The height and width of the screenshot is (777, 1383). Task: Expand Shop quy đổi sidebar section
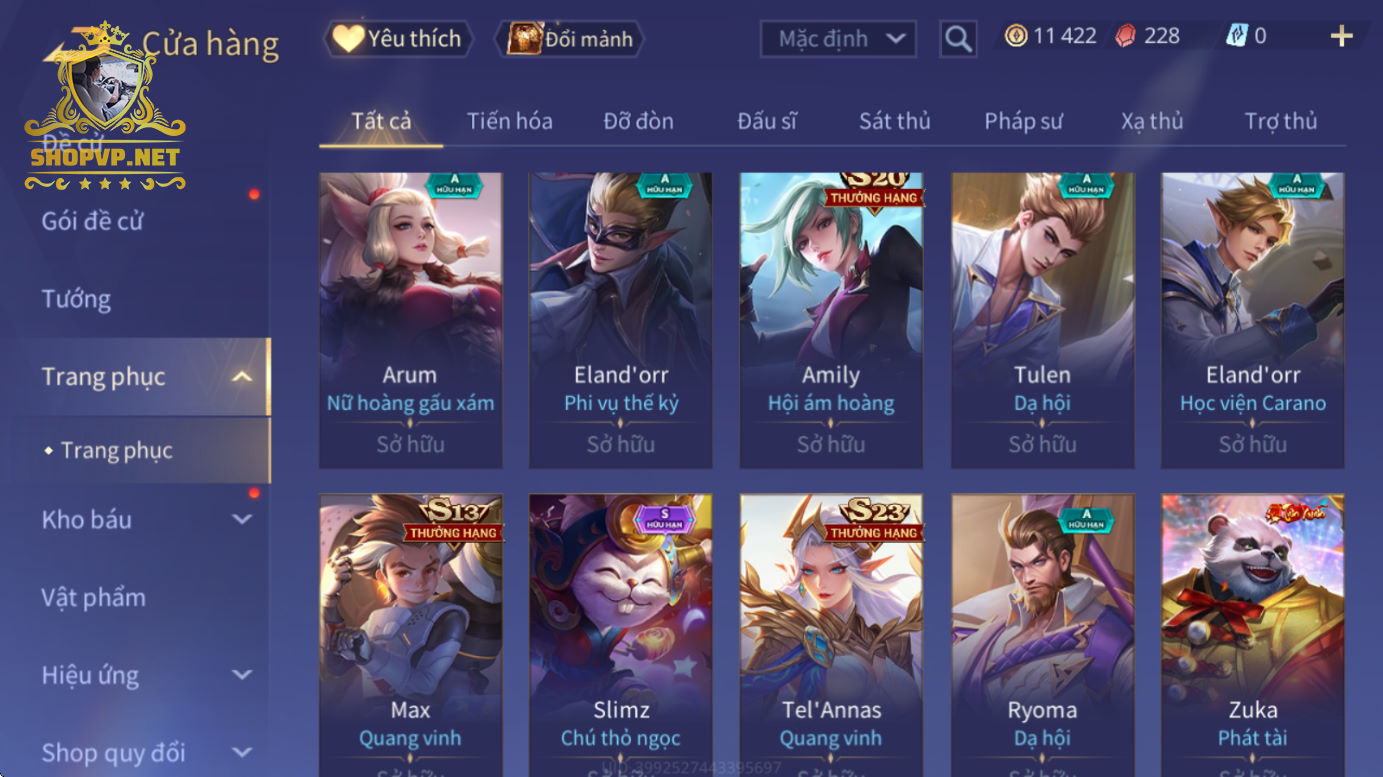pos(241,752)
